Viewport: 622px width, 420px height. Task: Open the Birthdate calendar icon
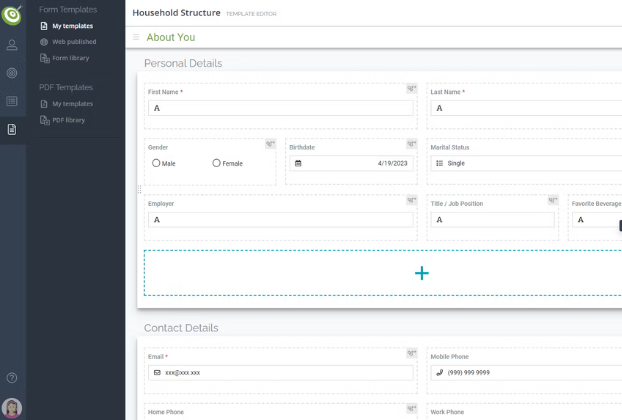click(x=298, y=163)
